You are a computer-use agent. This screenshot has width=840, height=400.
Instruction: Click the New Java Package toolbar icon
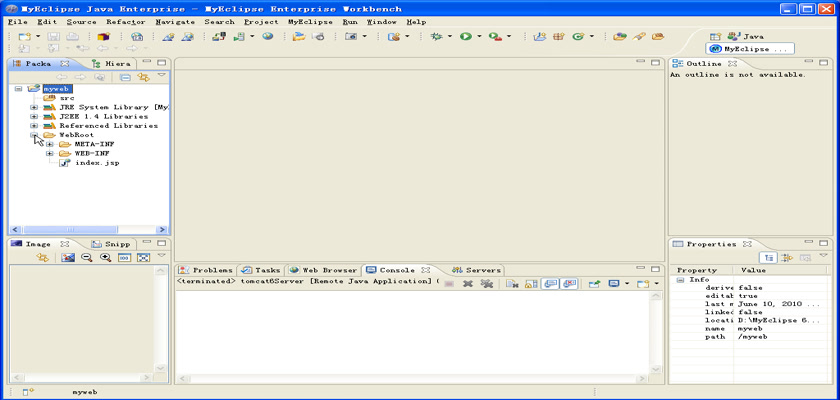point(559,36)
